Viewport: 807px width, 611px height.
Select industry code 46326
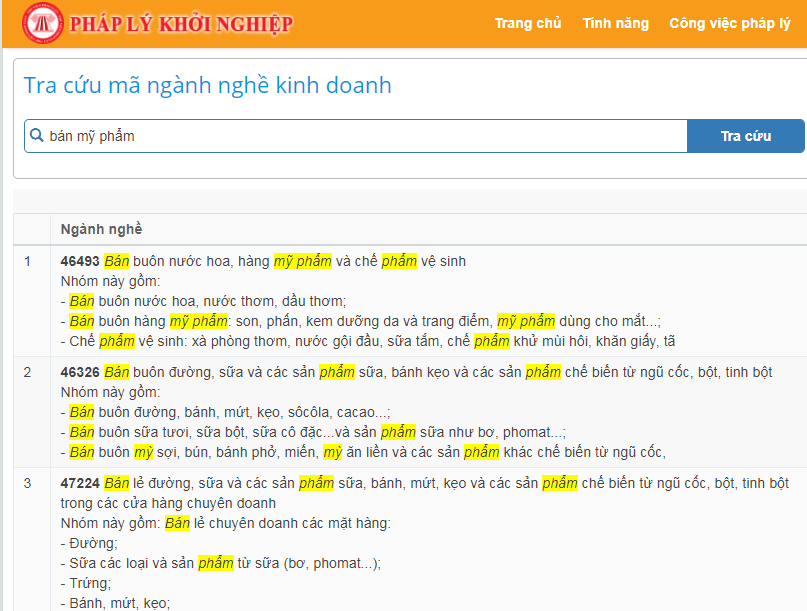pyautogui.click(x=80, y=372)
